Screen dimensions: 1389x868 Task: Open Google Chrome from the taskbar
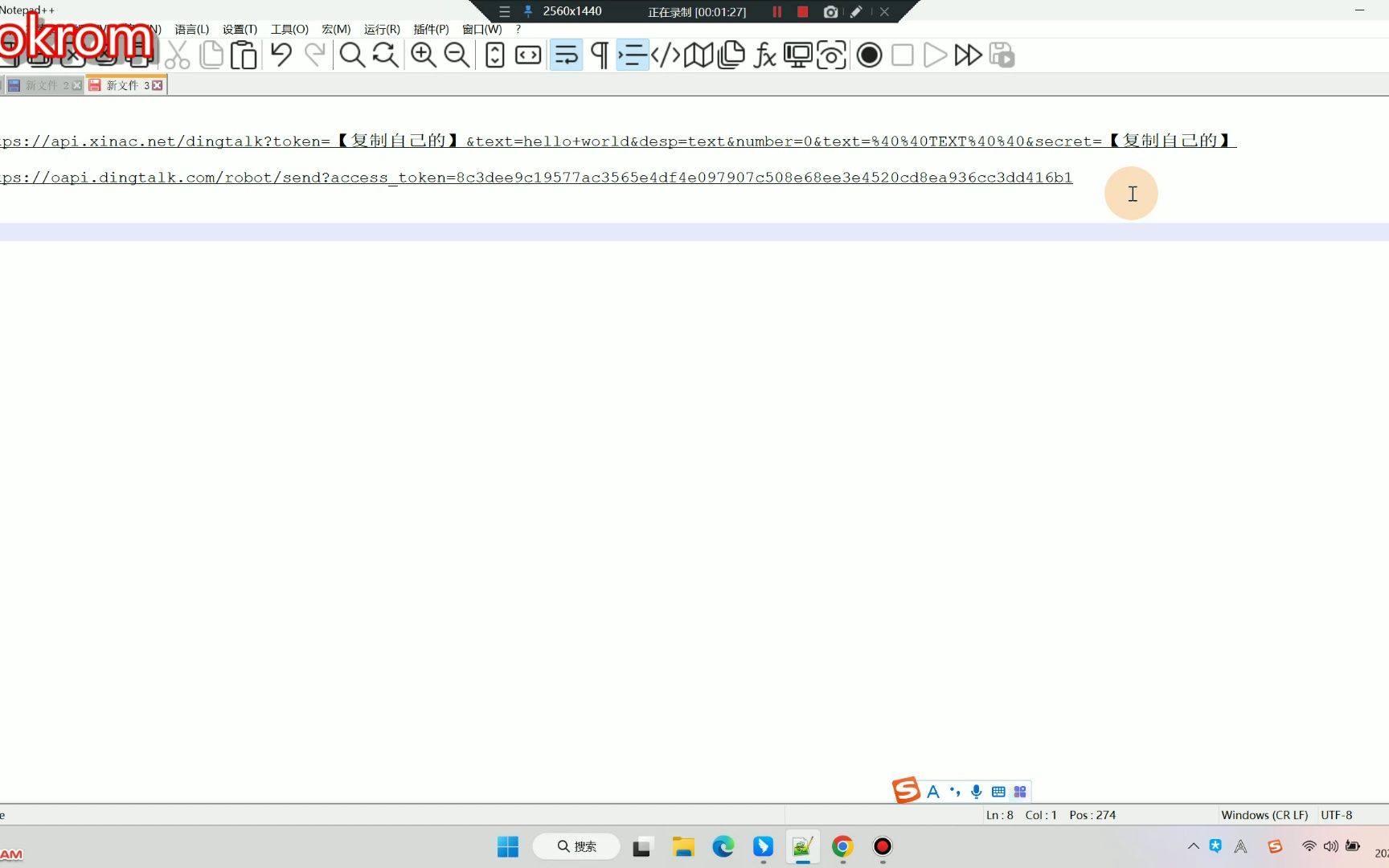tap(842, 846)
